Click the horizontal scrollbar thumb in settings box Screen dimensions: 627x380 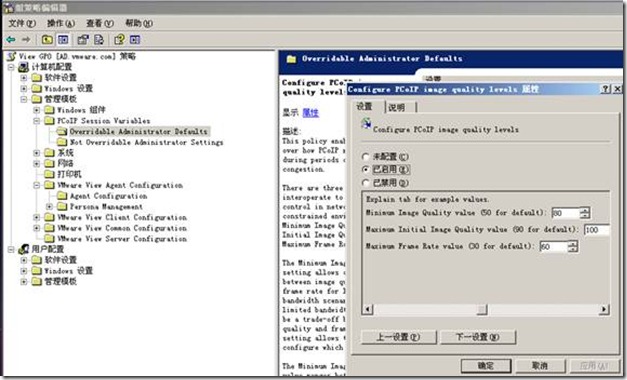point(482,309)
